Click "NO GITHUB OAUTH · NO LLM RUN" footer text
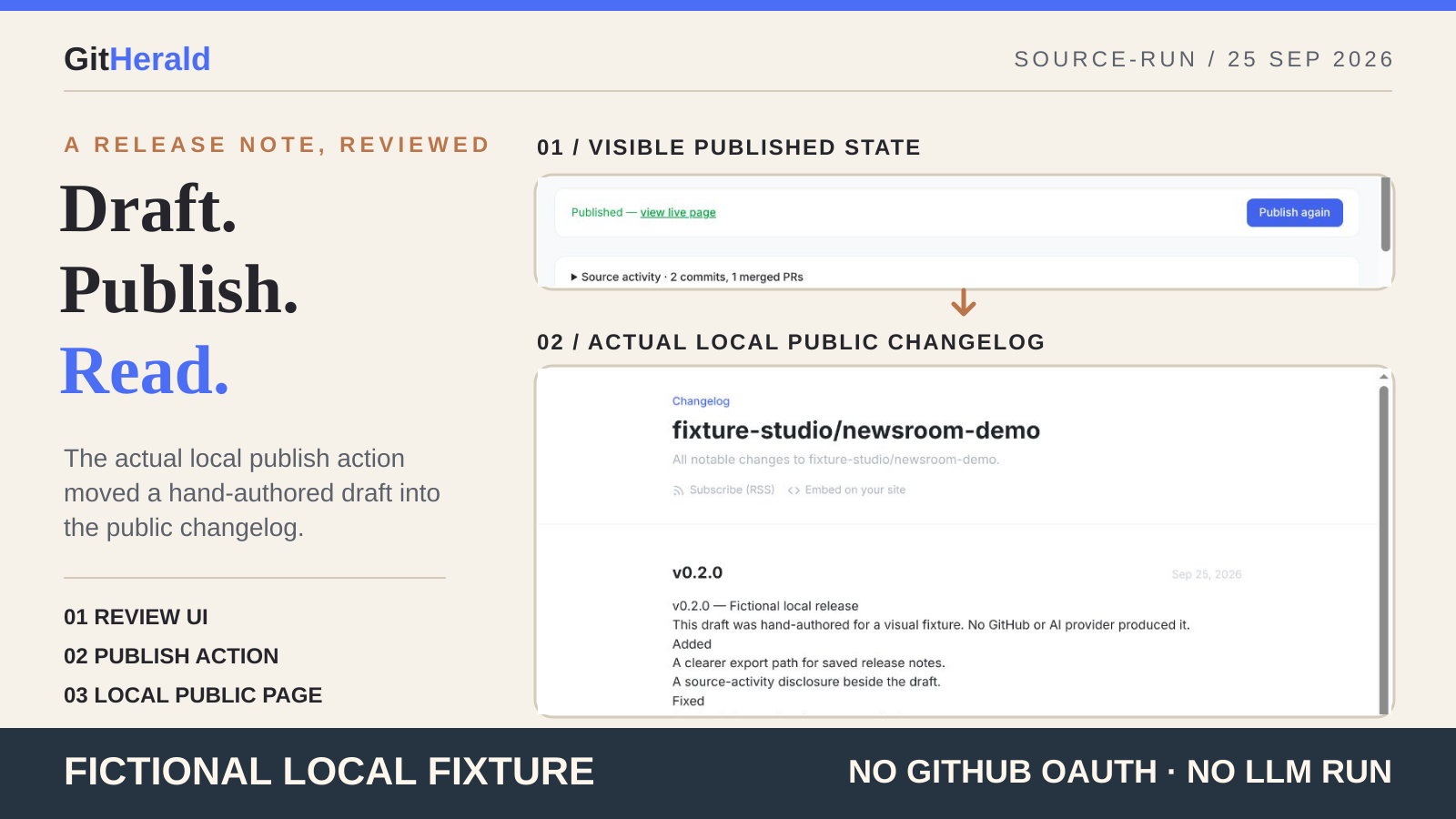This screenshot has height=819, width=1456. tap(1120, 772)
